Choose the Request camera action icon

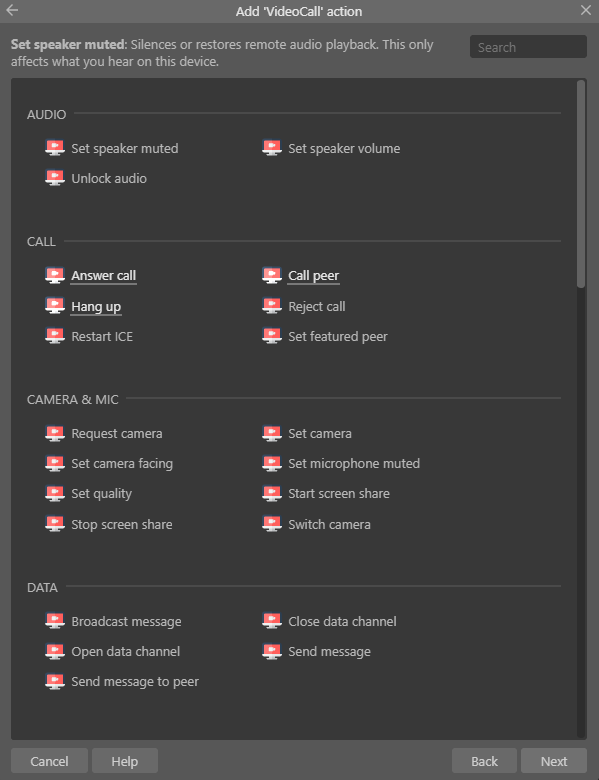point(55,433)
